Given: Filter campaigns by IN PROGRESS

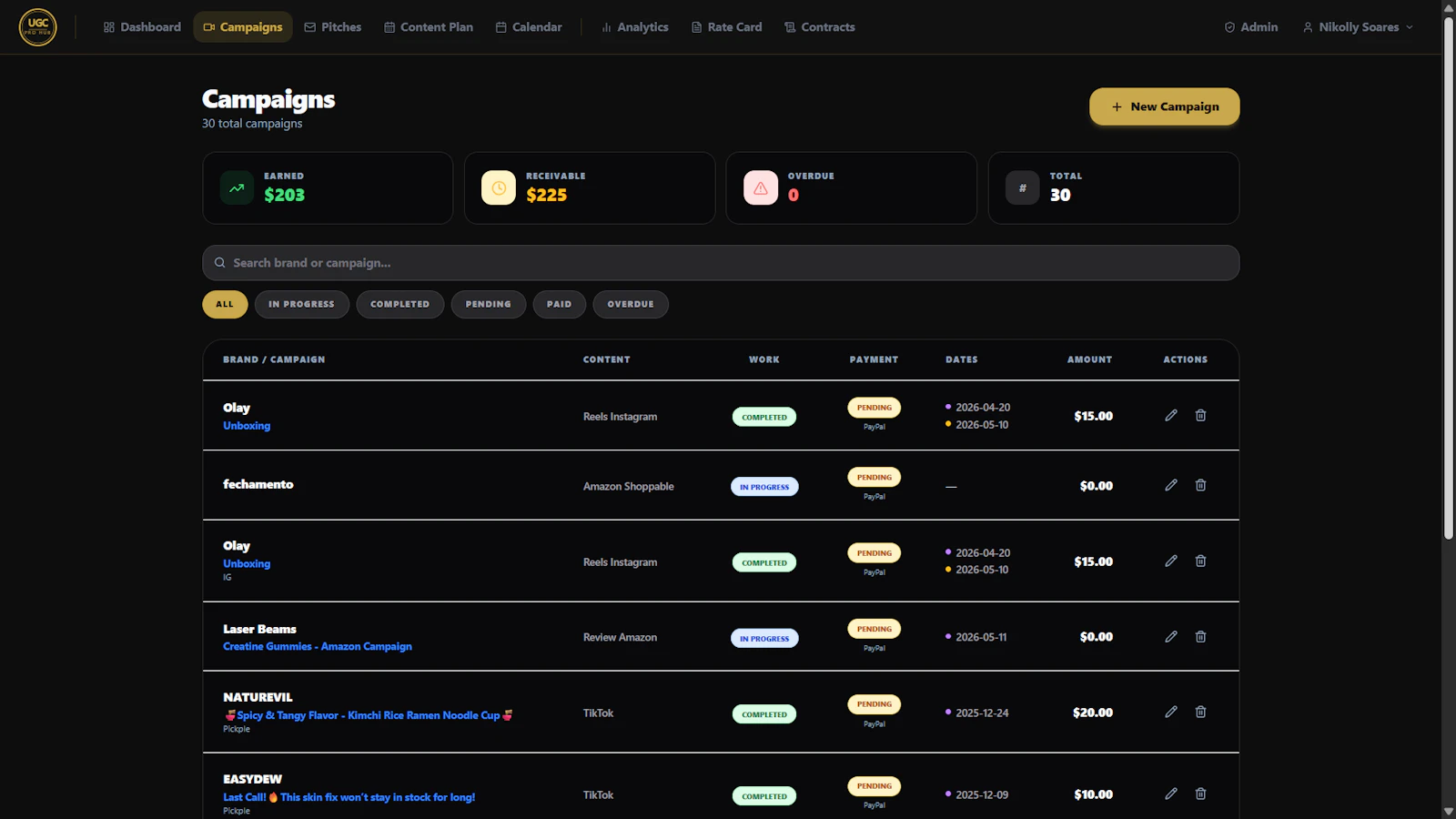Looking at the screenshot, I should point(301,304).
